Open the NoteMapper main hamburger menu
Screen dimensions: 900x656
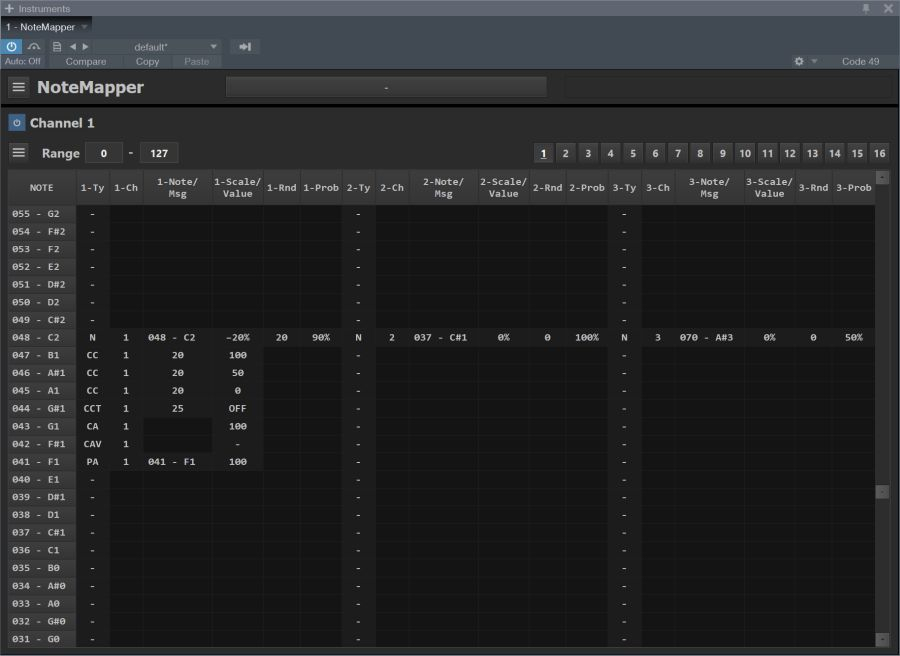[x=19, y=87]
